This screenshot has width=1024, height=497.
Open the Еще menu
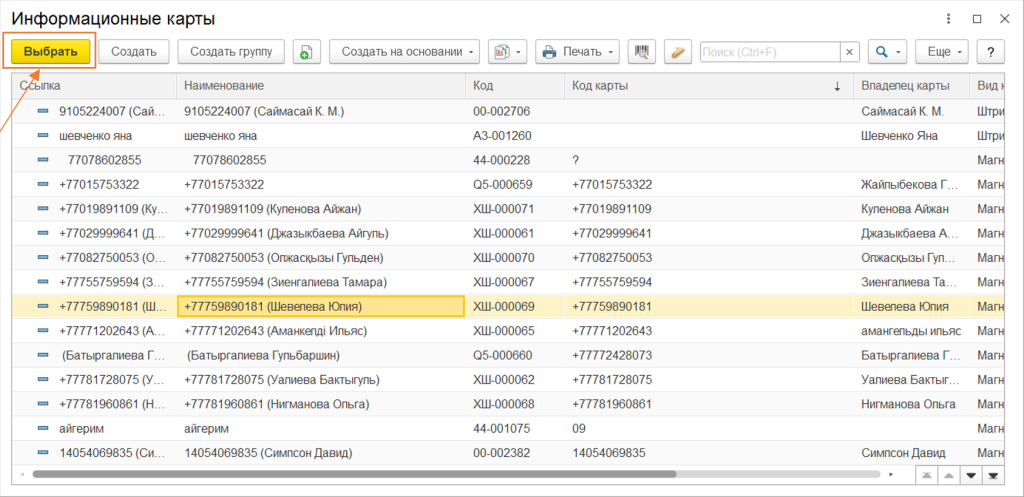pos(942,52)
